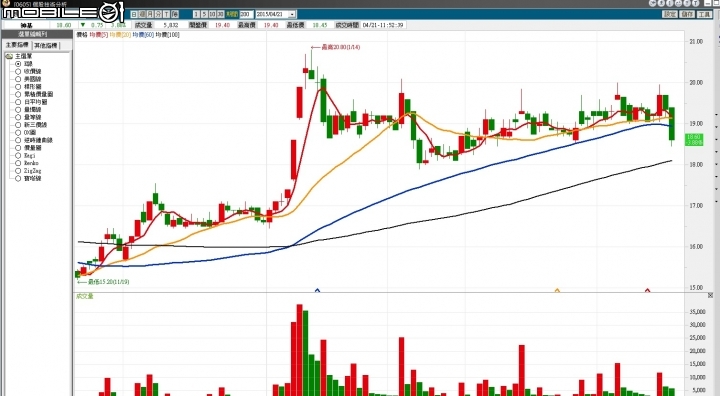The height and width of the screenshot is (396, 720).
Task: Select the OX圖 radio button
Action: 18,132
